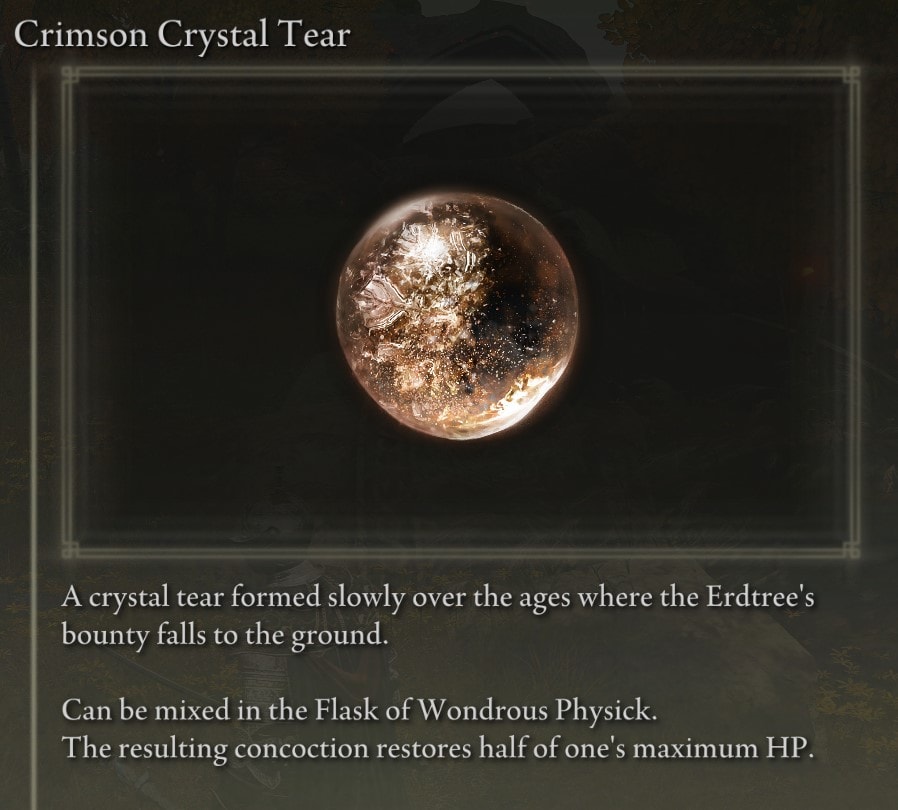Click the bright white highlight inside the orb
898x810 pixels.
pyautogui.click(x=432, y=246)
